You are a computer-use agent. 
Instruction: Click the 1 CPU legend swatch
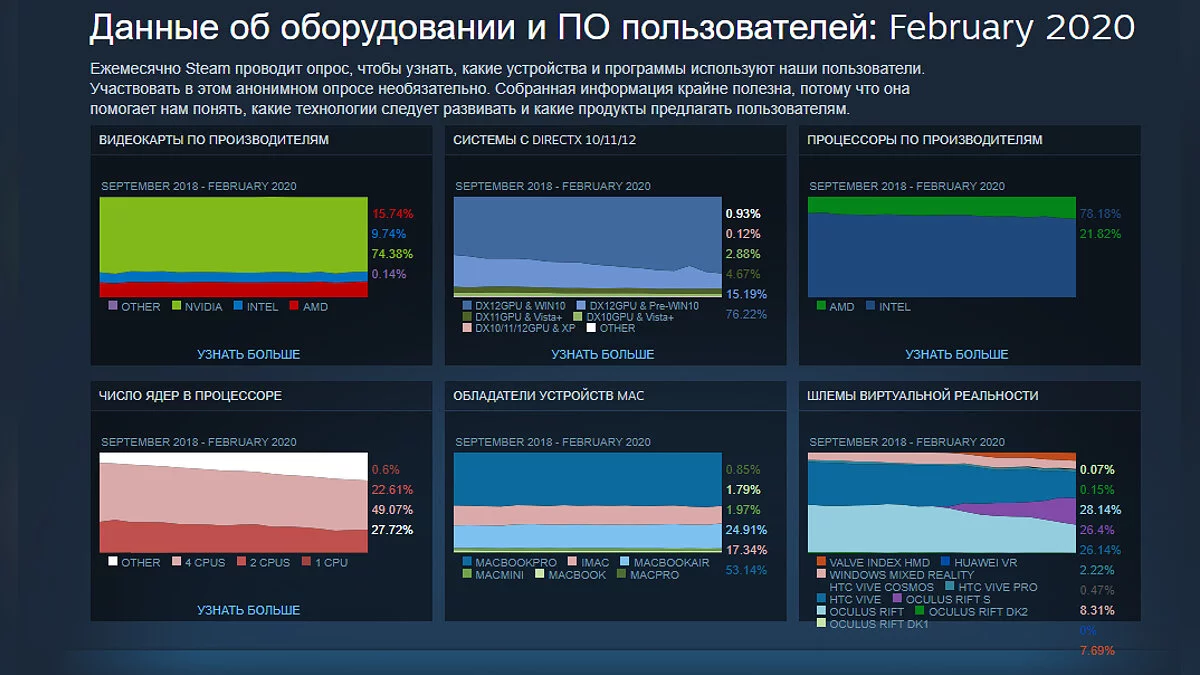(x=304, y=562)
